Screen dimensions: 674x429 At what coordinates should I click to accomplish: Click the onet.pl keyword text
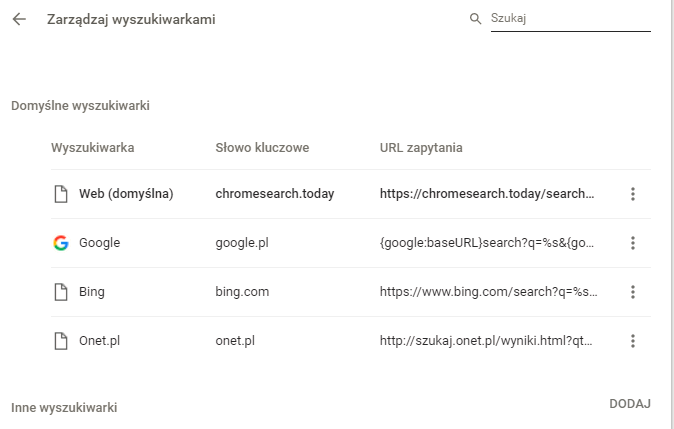(x=235, y=341)
